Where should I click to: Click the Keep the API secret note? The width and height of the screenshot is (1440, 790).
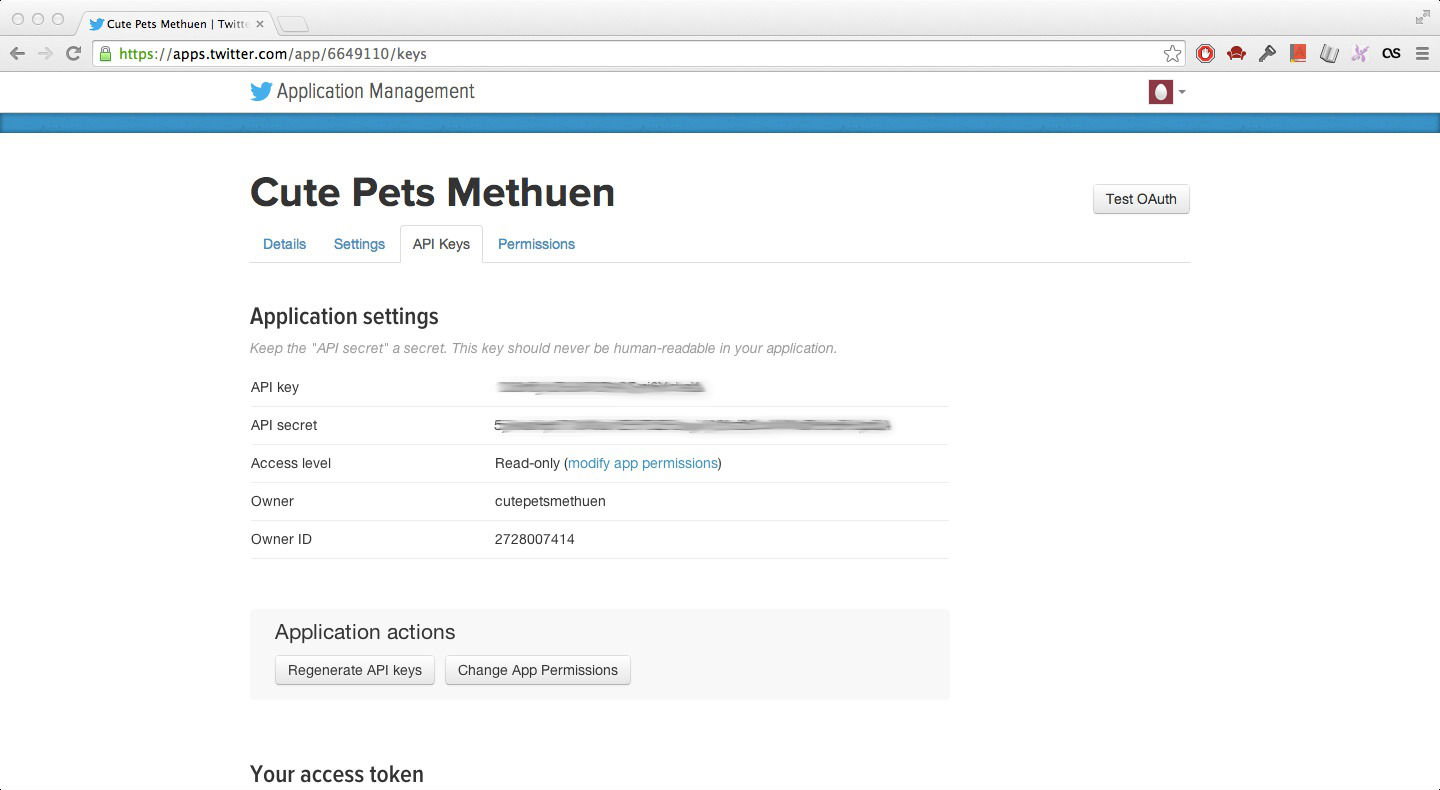(543, 348)
